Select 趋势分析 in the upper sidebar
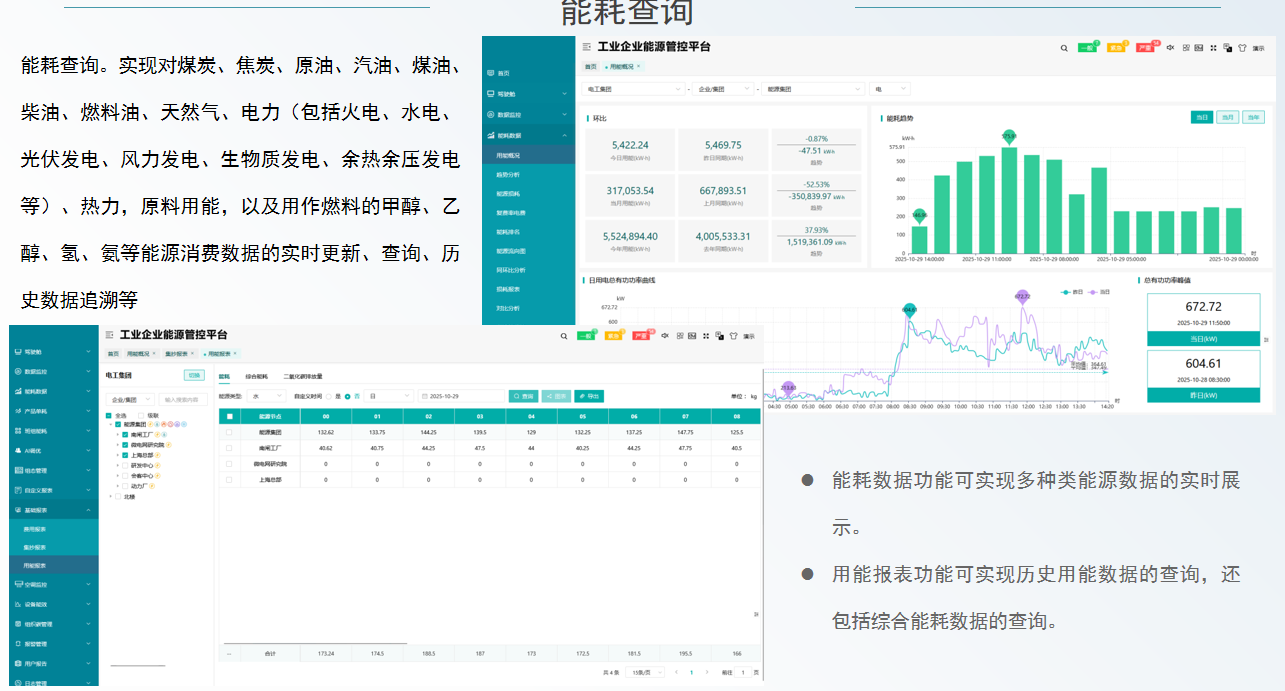 [509, 174]
